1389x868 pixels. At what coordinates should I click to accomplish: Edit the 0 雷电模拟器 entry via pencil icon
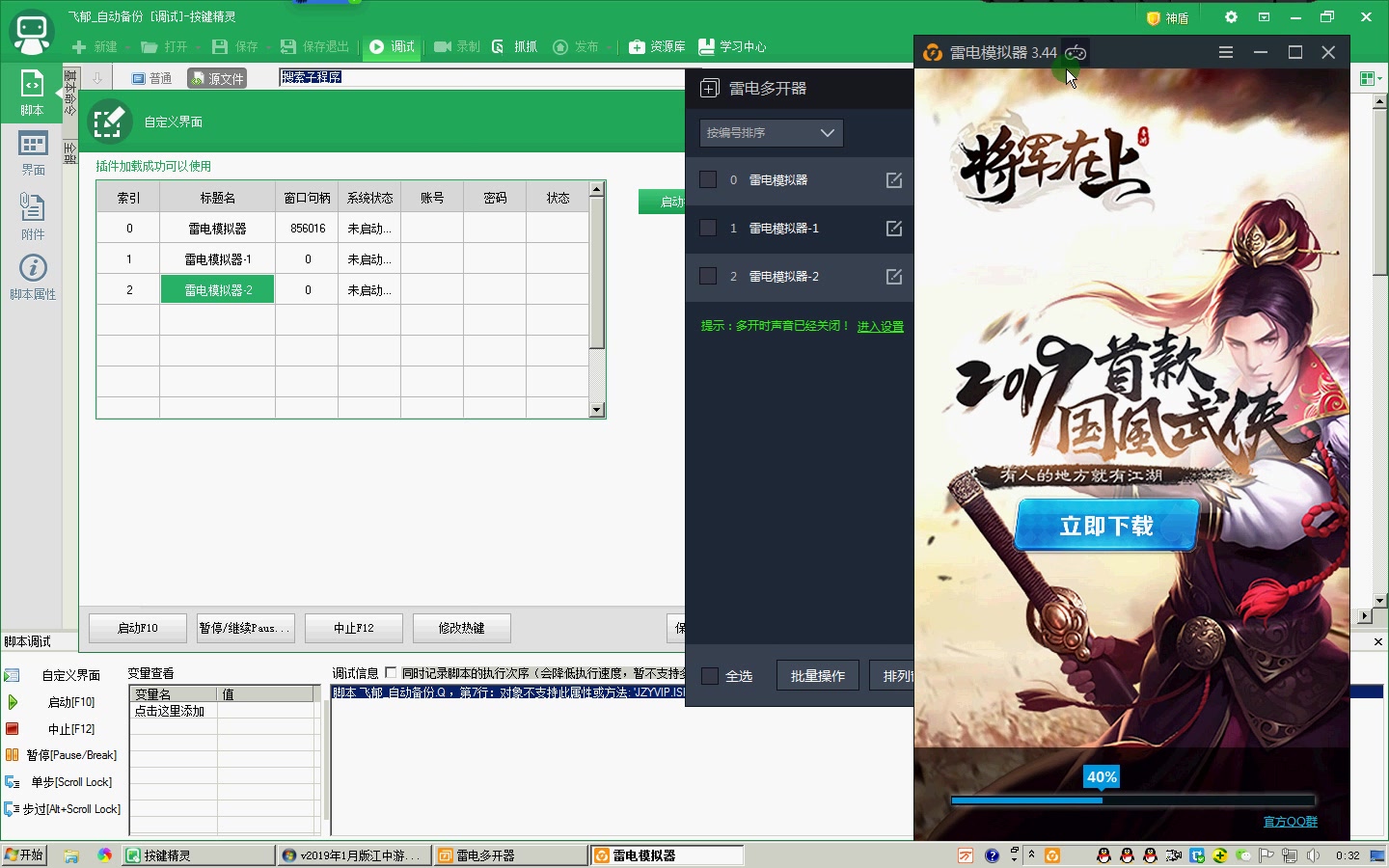pos(894,179)
